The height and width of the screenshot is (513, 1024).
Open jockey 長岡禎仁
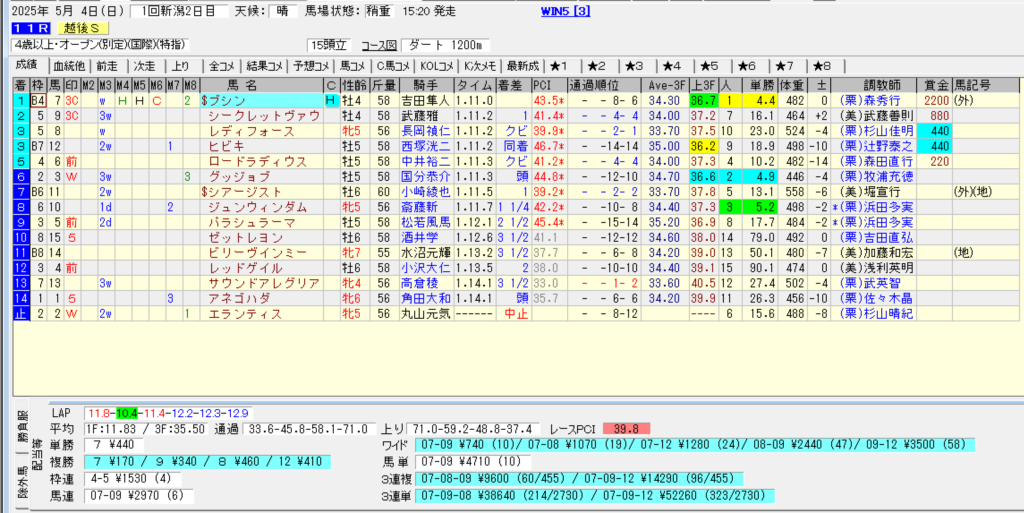pyautogui.click(x=424, y=131)
